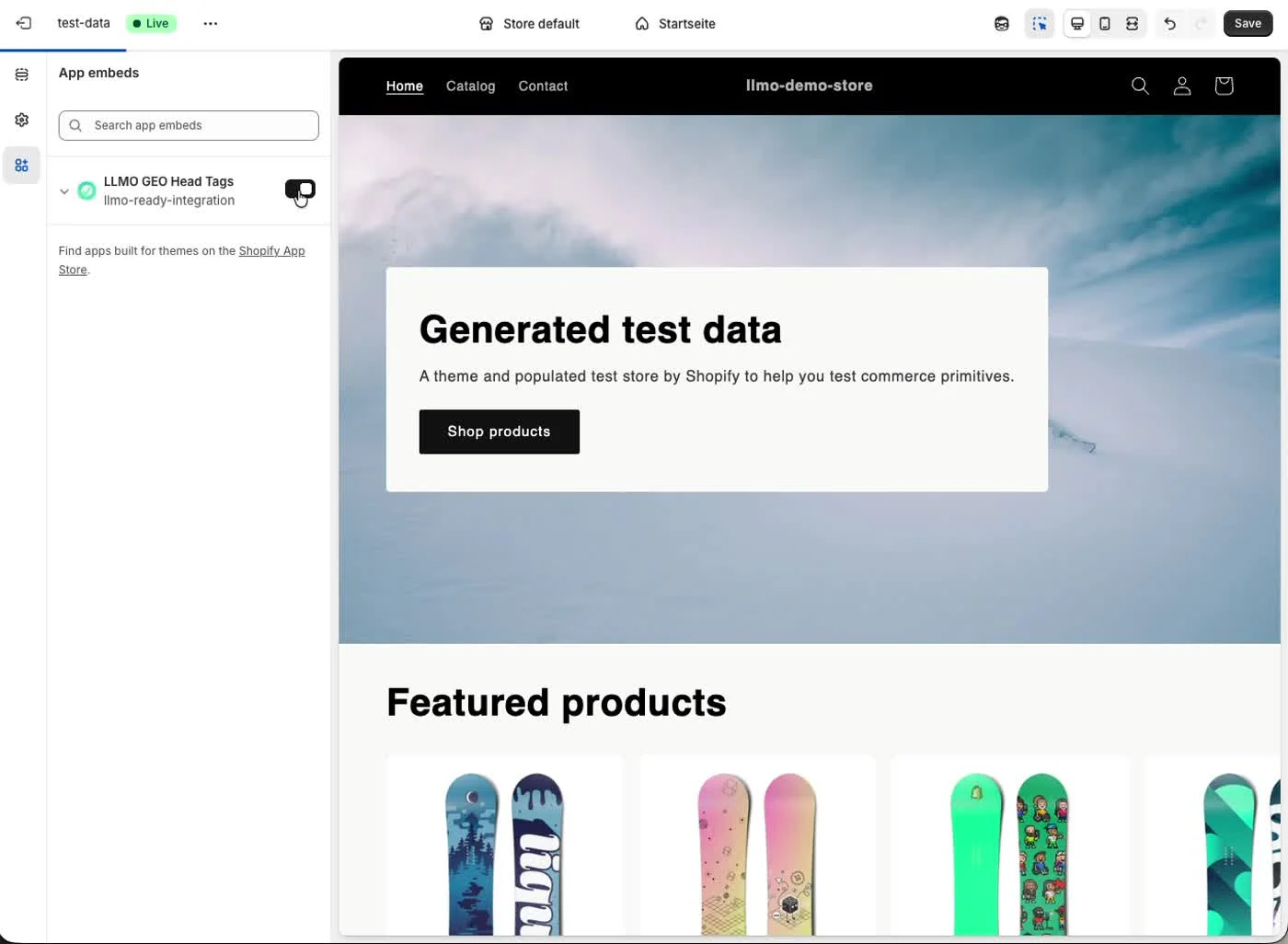The height and width of the screenshot is (944, 1288).
Task: Click the llmo-demo-store site title
Action: (x=809, y=86)
